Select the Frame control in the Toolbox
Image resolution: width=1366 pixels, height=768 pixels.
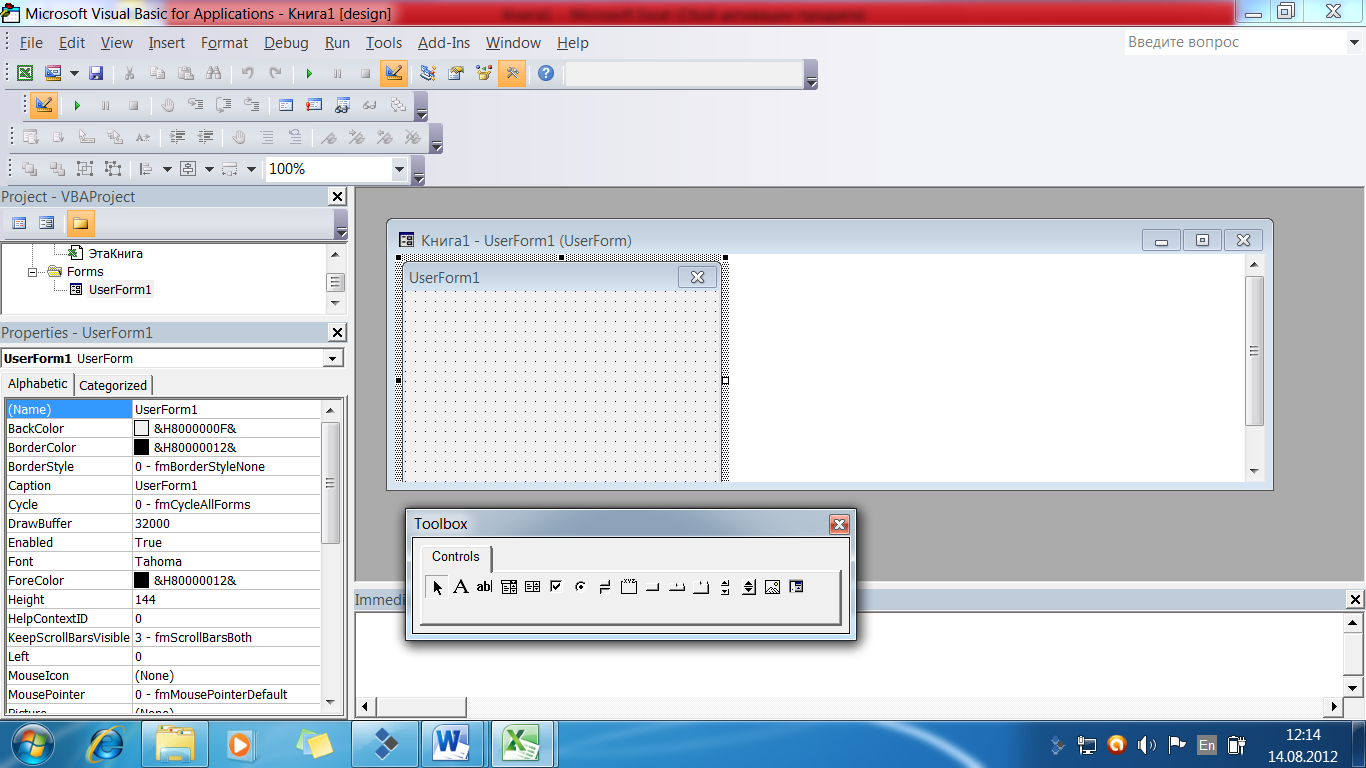pos(628,587)
